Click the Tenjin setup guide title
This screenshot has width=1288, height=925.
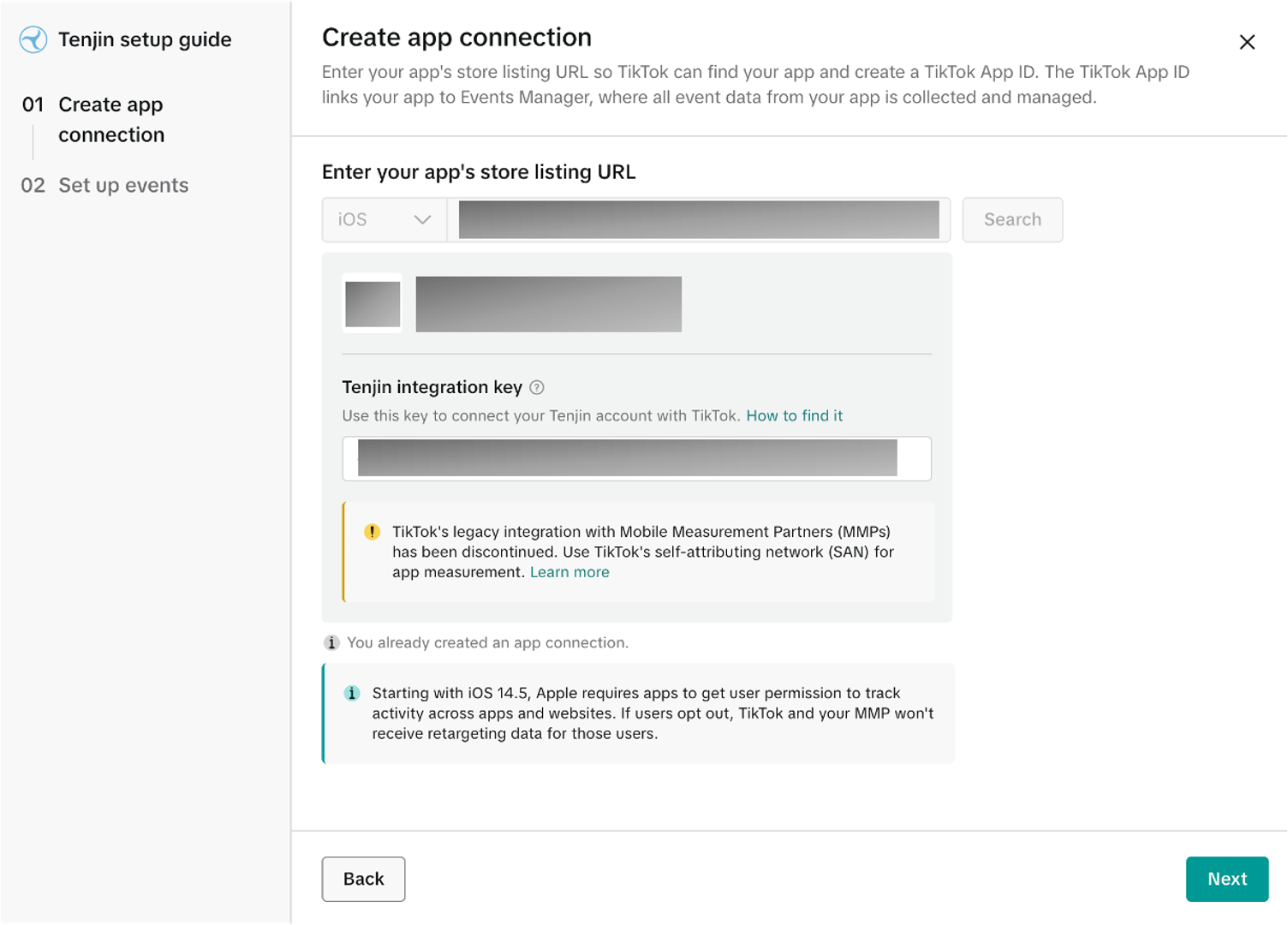pyautogui.click(x=145, y=39)
